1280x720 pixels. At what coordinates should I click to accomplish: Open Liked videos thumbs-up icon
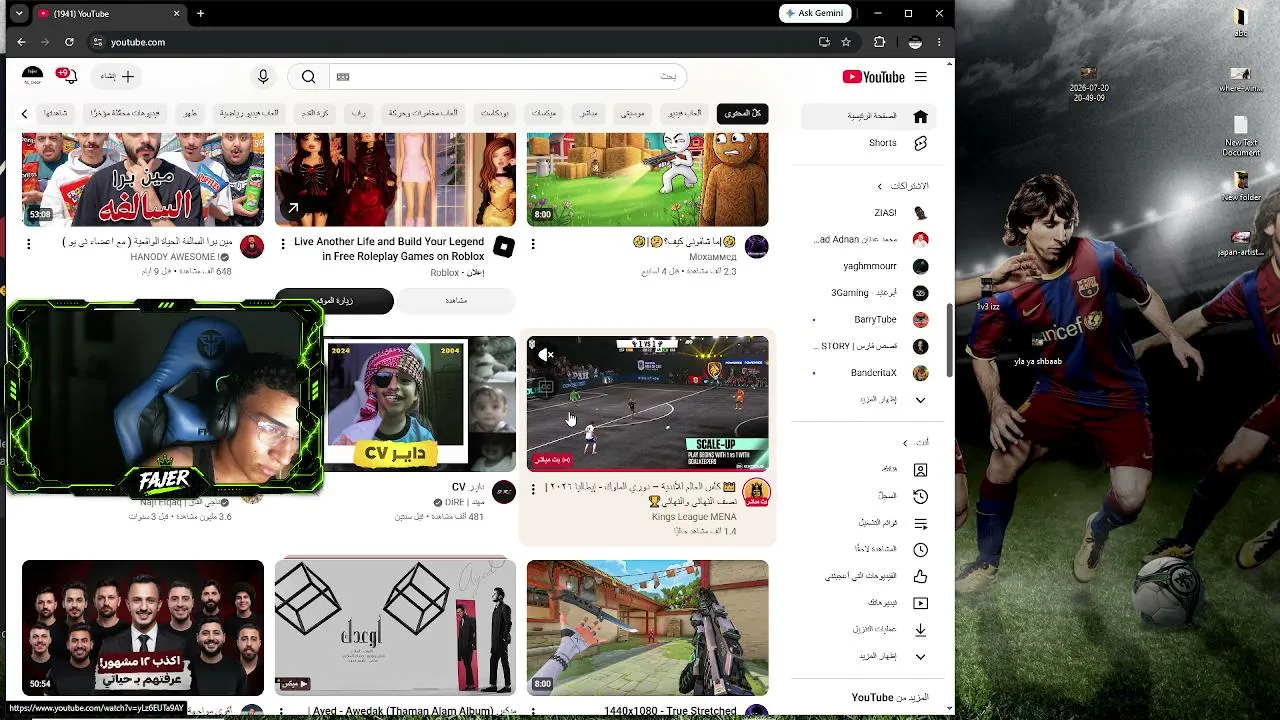click(920, 576)
